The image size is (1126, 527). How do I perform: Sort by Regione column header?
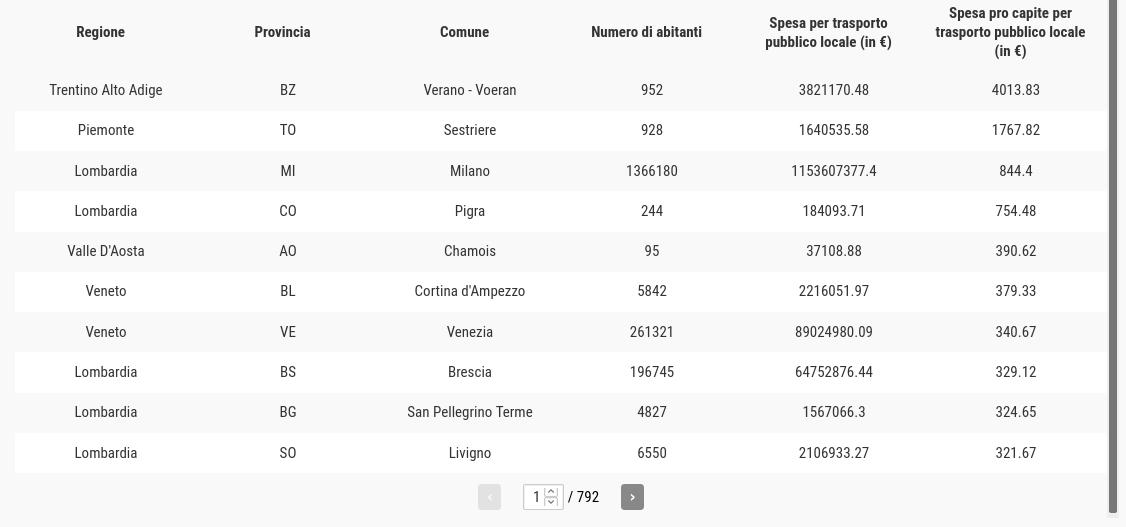100,32
